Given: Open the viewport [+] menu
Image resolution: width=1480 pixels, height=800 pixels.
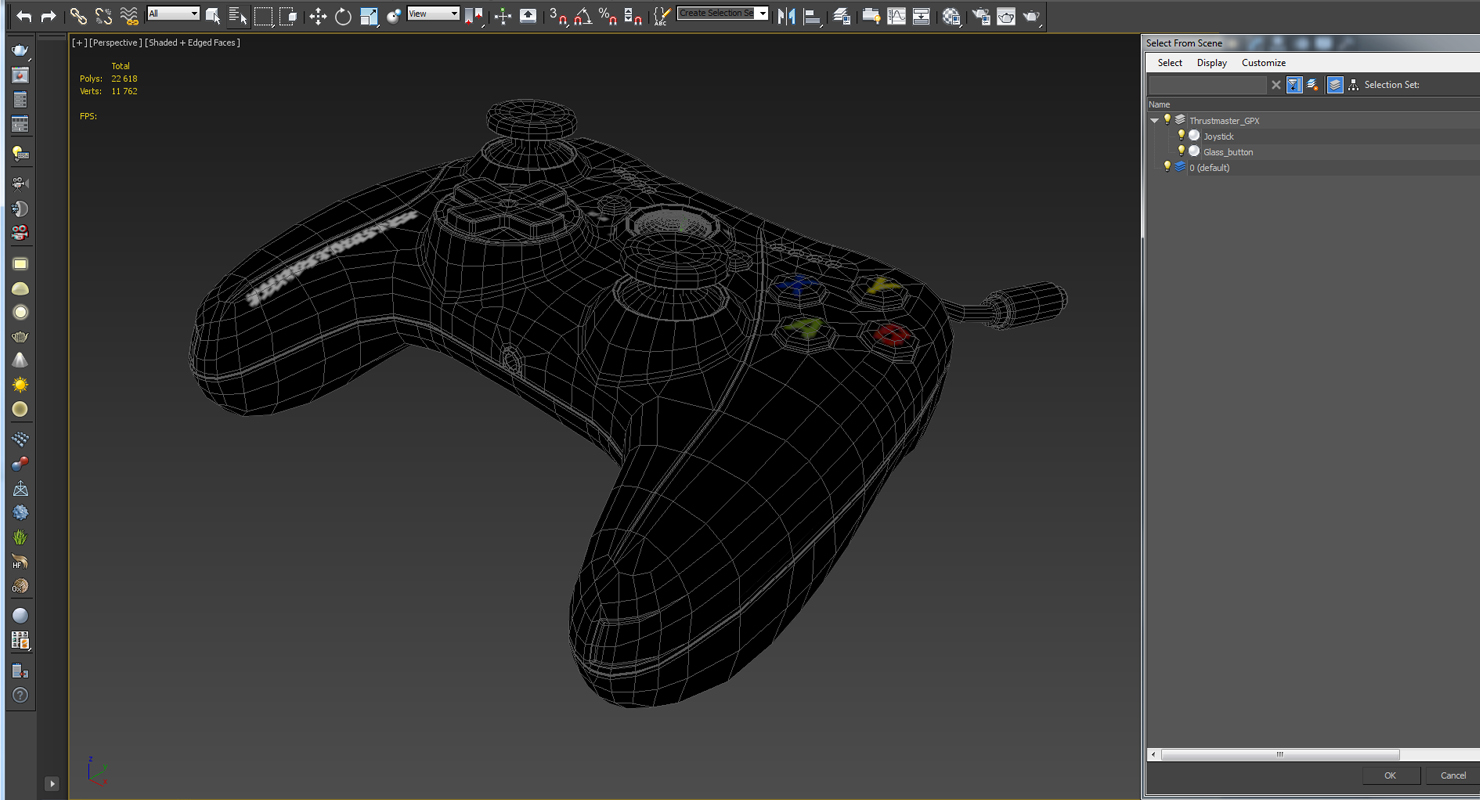Looking at the screenshot, I should 79,43.
